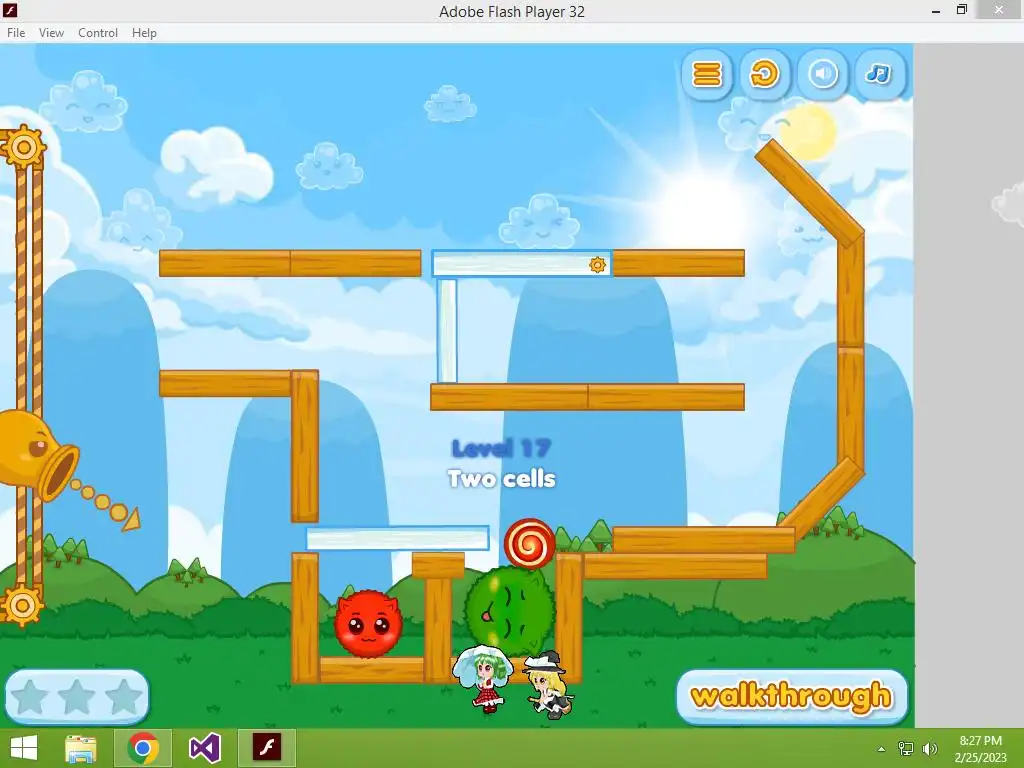
Task: Click the red spiral lollipop candy
Action: (530, 543)
